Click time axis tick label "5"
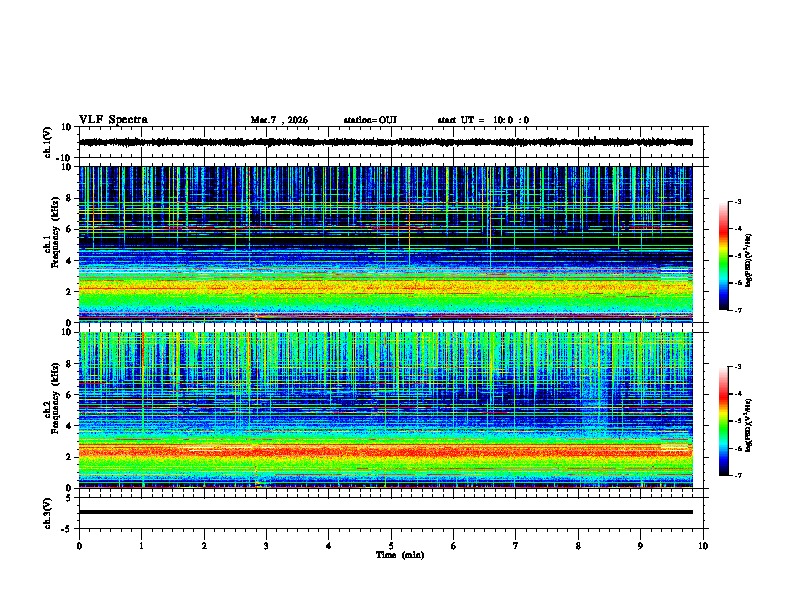Image resolution: width=792 pixels, height=612 pixels. pos(391,546)
